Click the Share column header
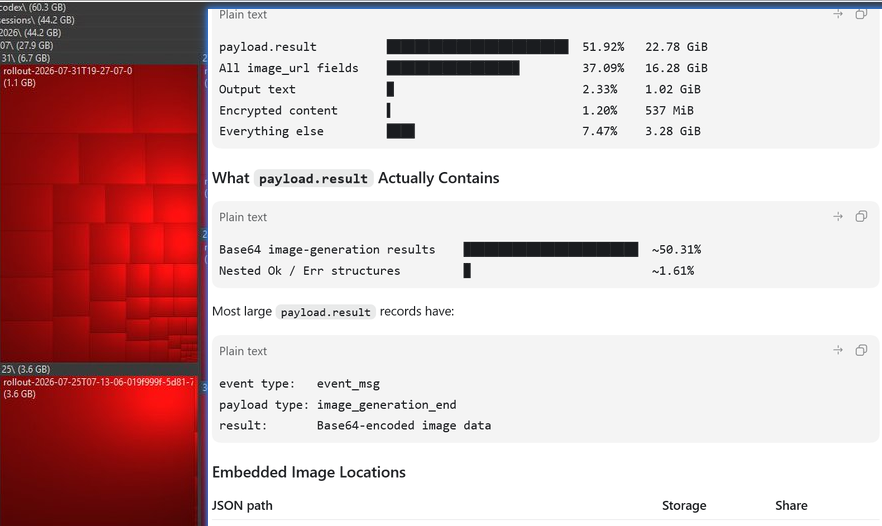The image size is (882, 526). 791,505
